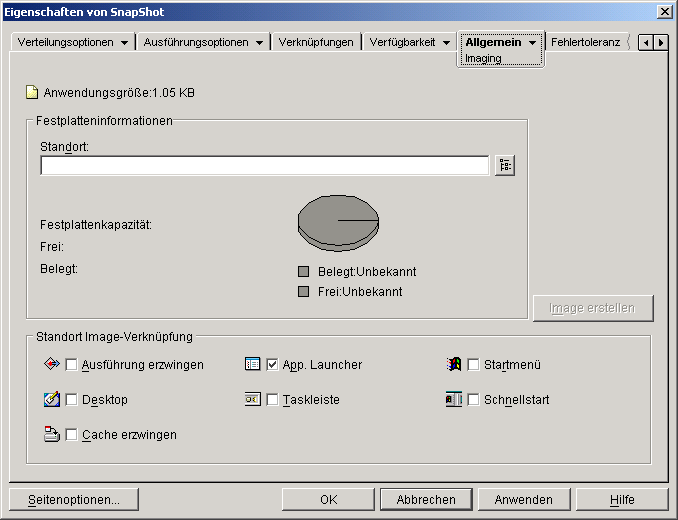678x520 pixels.
Task: Click the Anwenden button
Action: [x=524, y=500]
